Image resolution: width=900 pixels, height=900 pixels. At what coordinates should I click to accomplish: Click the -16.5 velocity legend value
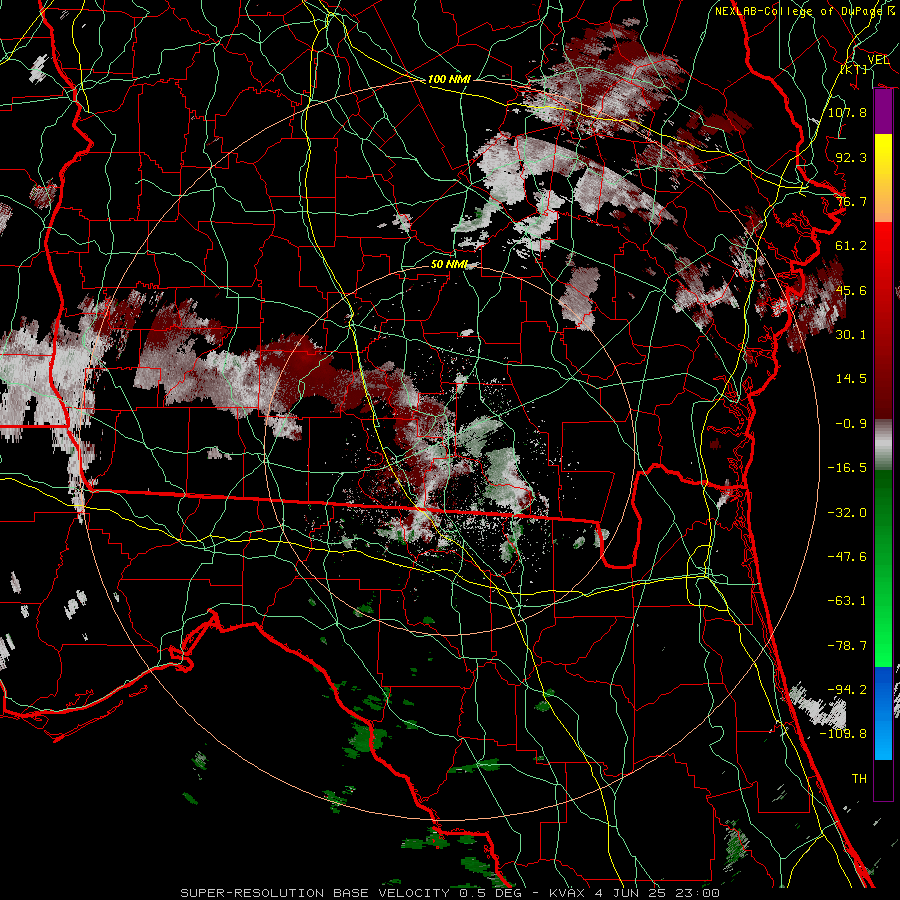(847, 468)
